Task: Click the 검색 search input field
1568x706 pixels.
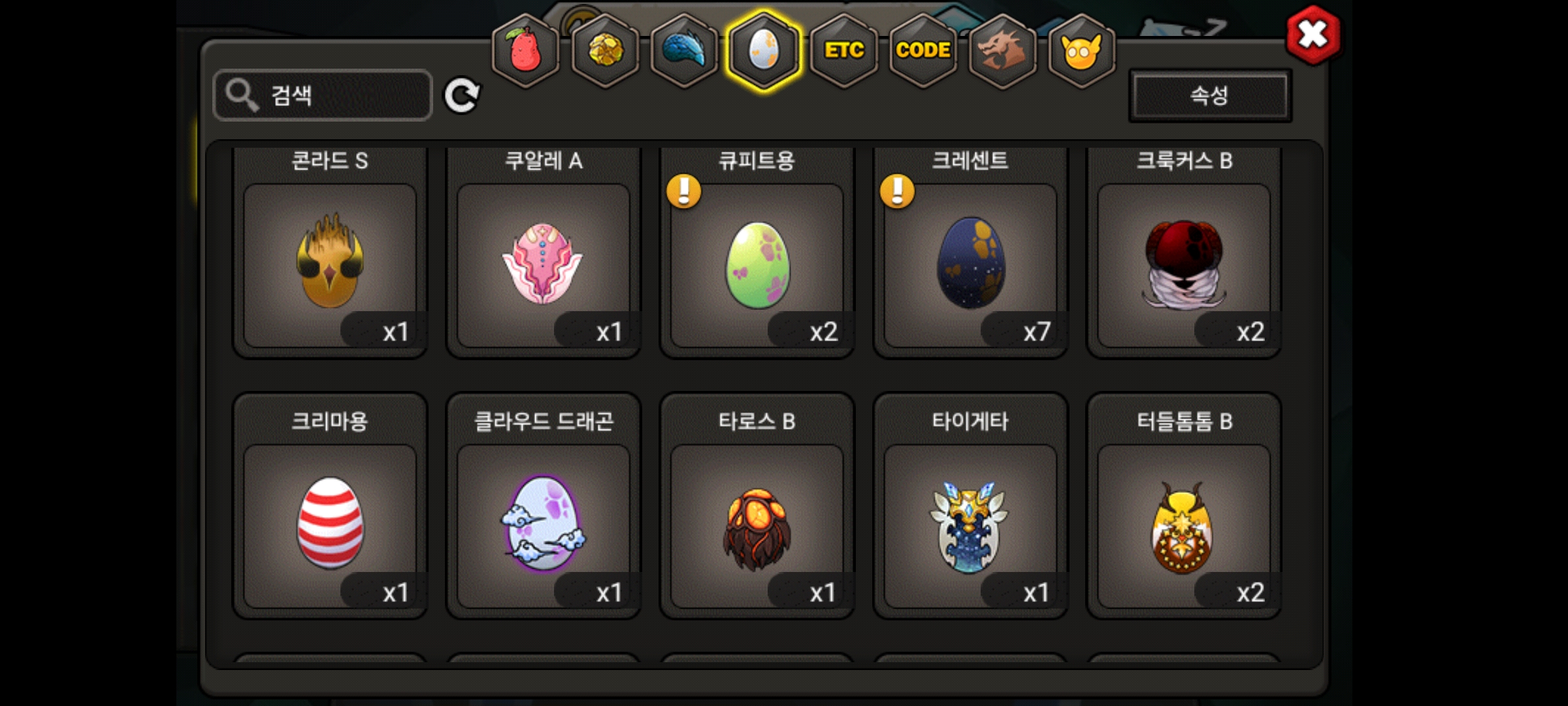Action: [323, 95]
